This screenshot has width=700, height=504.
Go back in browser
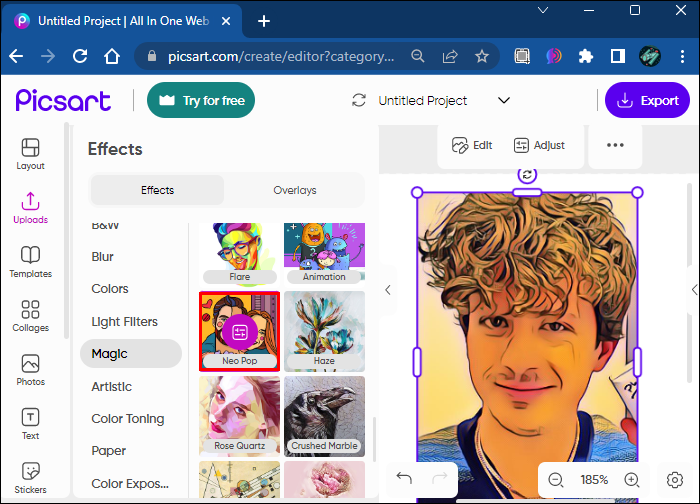pyautogui.click(x=17, y=56)
